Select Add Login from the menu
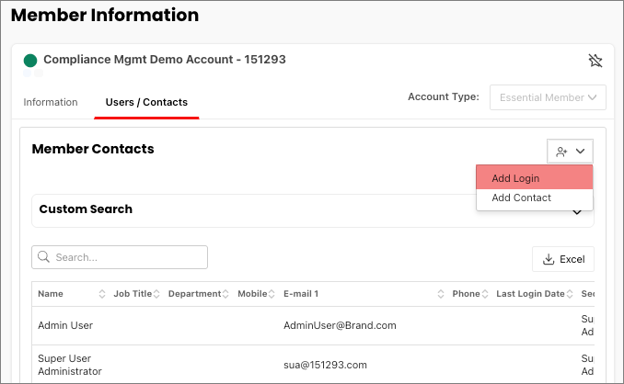Image resolution: width=624 pixels, height=384 pixels. (x=534, y=177)
